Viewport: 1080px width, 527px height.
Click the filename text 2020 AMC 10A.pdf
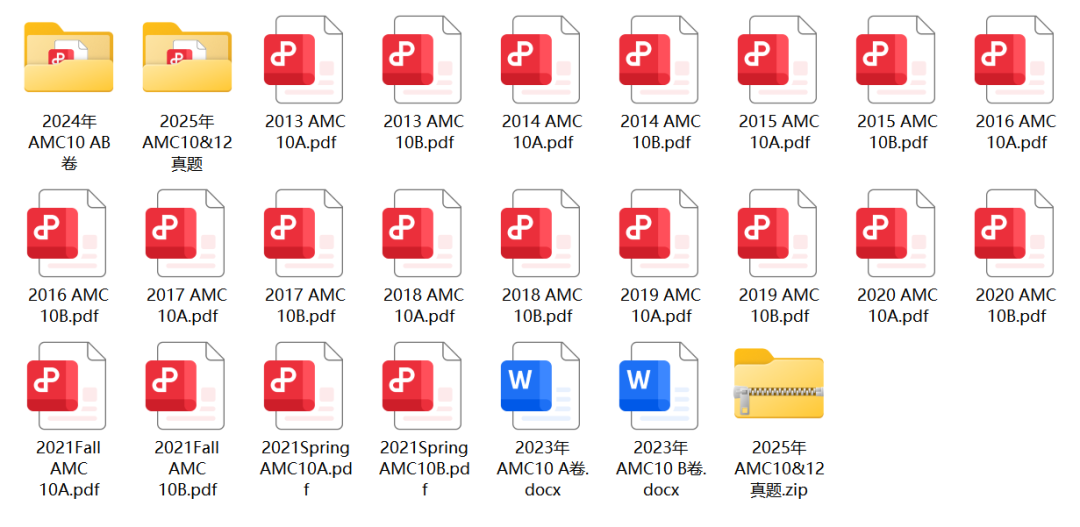pyautogui.click(x=898, y=305)
